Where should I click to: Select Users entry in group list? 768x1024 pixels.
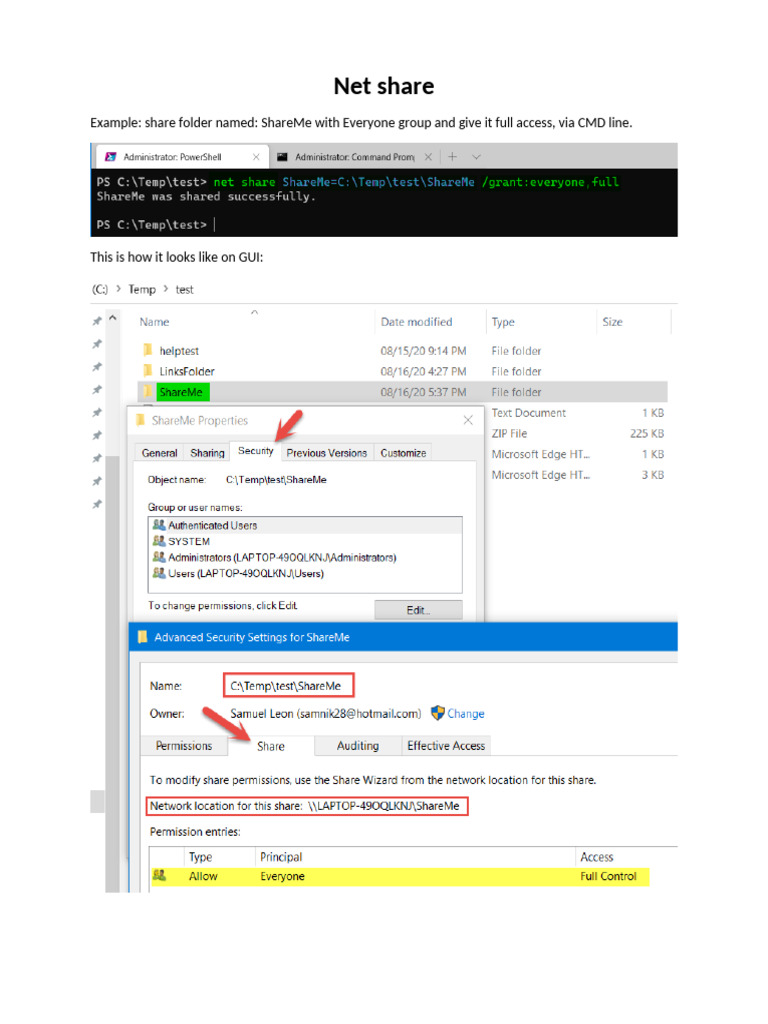(x=305, y=573)
